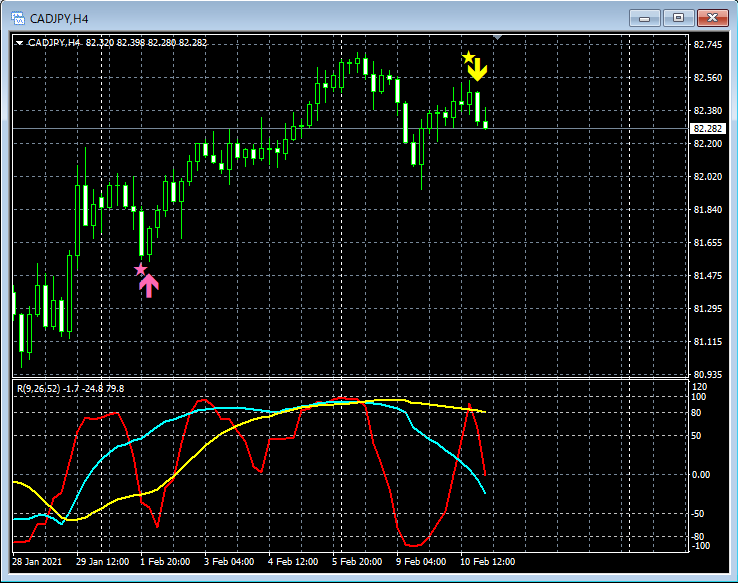Click the 81.115 price scale label
Image resolution: width=738 pixels, height=583 pixels.
[x=707, y=342]
